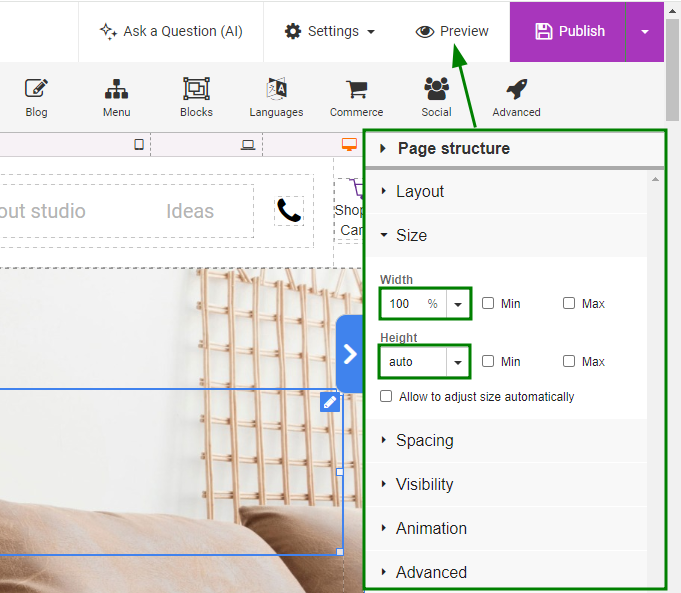Expand the Advanced section in panel

(506, 572)
